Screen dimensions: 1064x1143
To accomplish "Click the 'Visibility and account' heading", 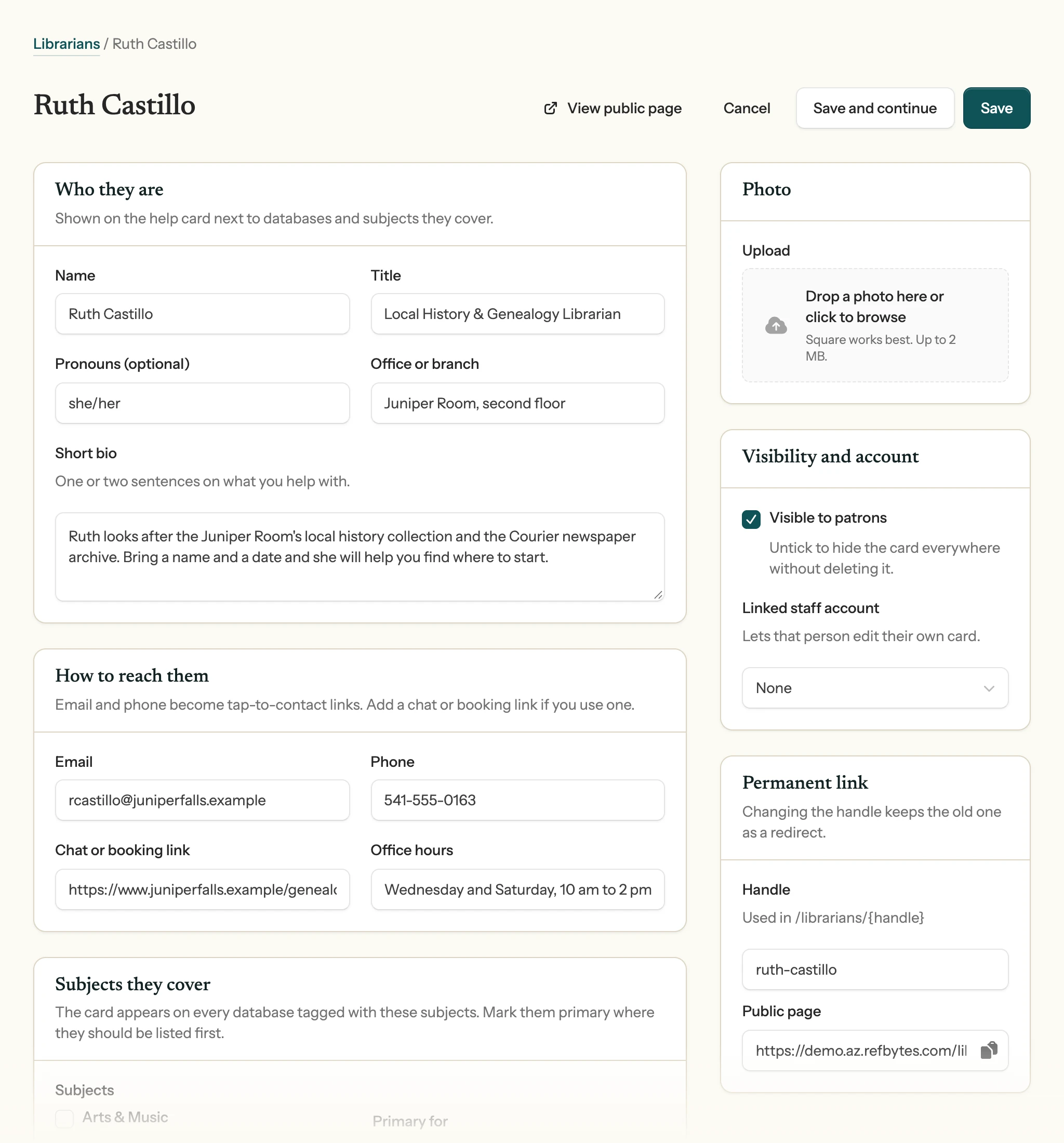I will point(830,457).
